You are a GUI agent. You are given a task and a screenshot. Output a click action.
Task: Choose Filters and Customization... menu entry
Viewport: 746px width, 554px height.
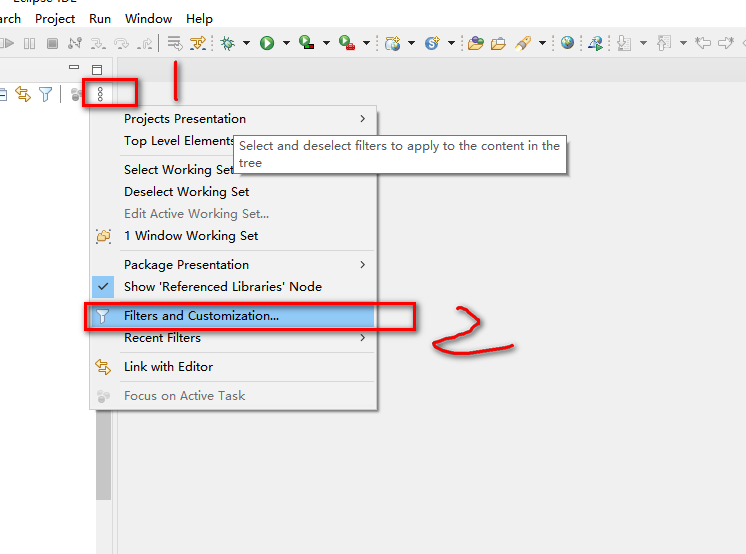pos(233,316)
